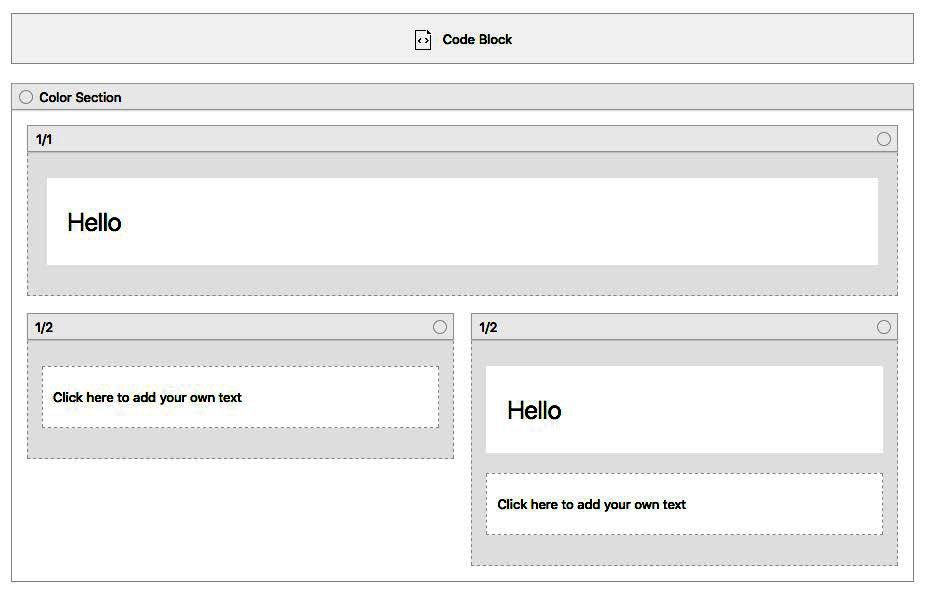Click placeholder text block in the half column without Hello

coord(241,397)
